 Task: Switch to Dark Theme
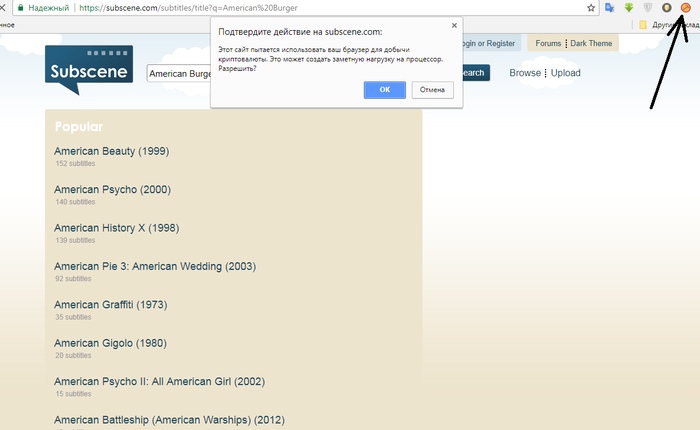pyautogui.click(x=591, y=43)
